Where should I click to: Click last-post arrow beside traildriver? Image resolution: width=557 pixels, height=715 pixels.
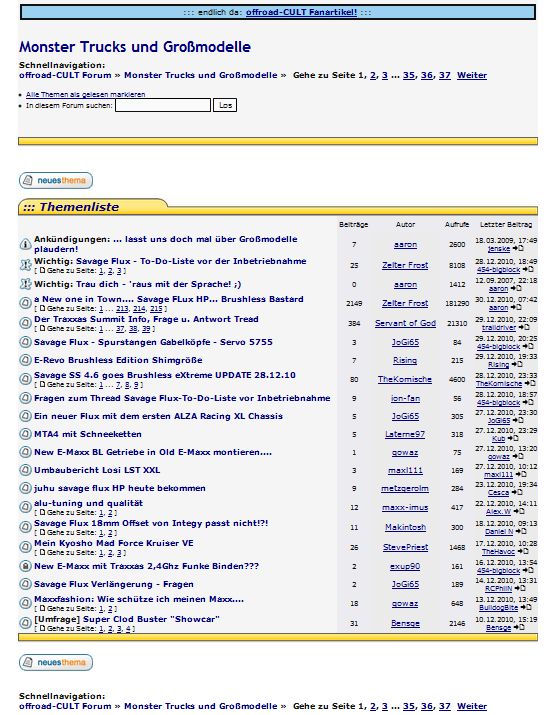[524, 327]
